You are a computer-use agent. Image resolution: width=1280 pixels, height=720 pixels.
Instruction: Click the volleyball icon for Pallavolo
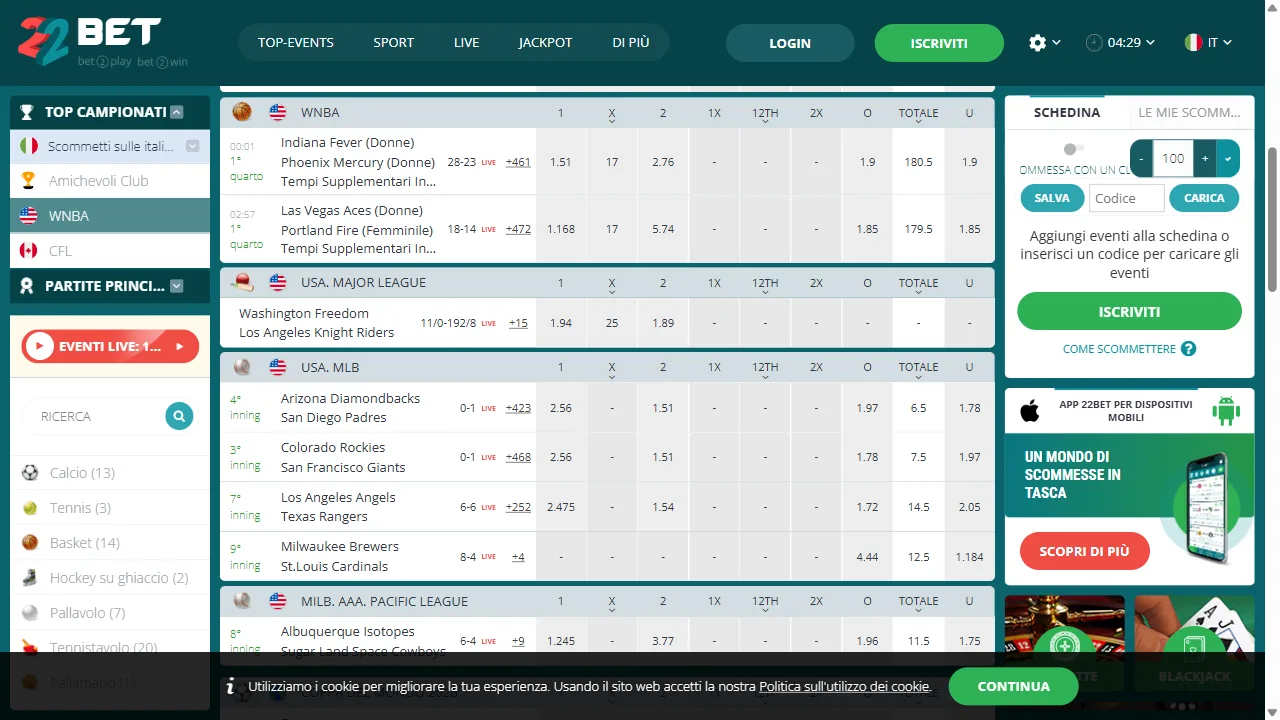pos(30,613)
